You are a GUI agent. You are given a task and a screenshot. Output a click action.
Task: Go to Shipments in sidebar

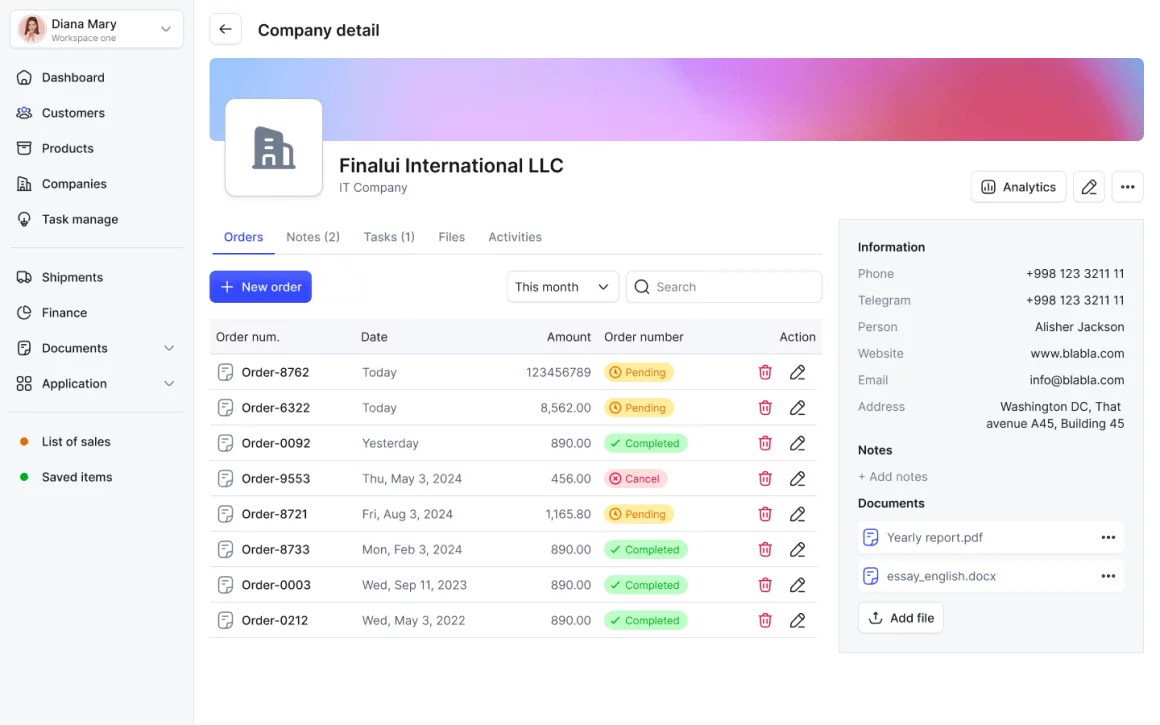[x=72, y=277]
